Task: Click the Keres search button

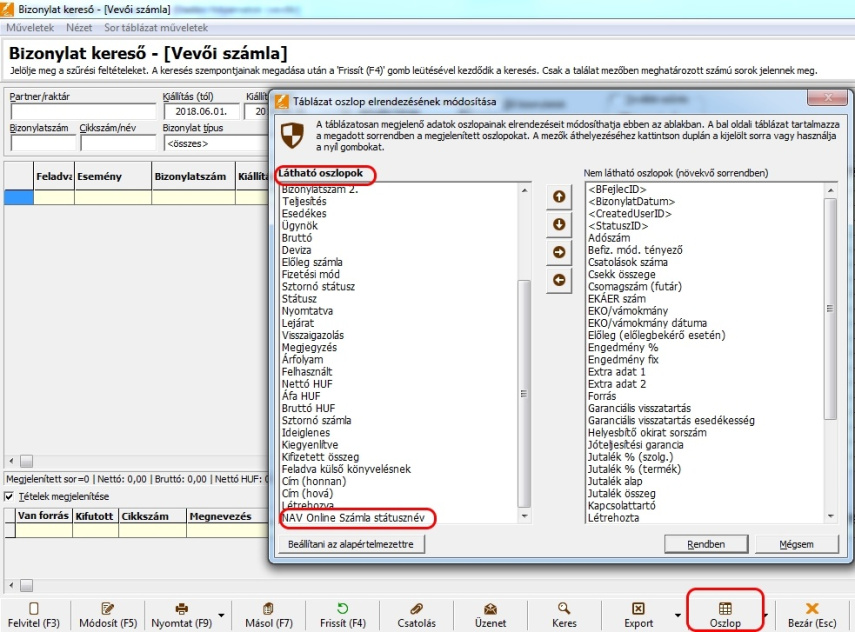Action: click(564, 614)
